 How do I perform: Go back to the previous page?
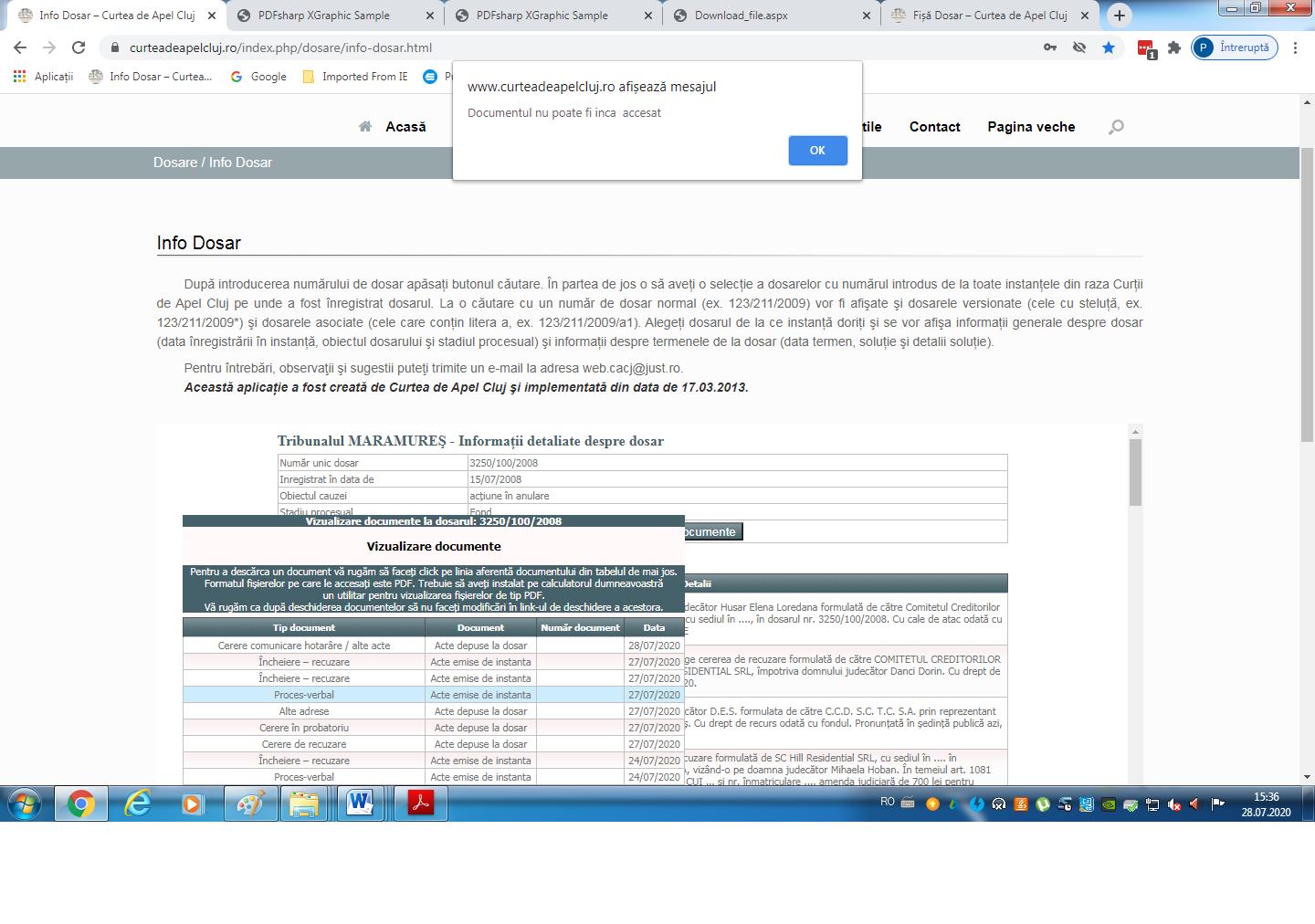20,47
